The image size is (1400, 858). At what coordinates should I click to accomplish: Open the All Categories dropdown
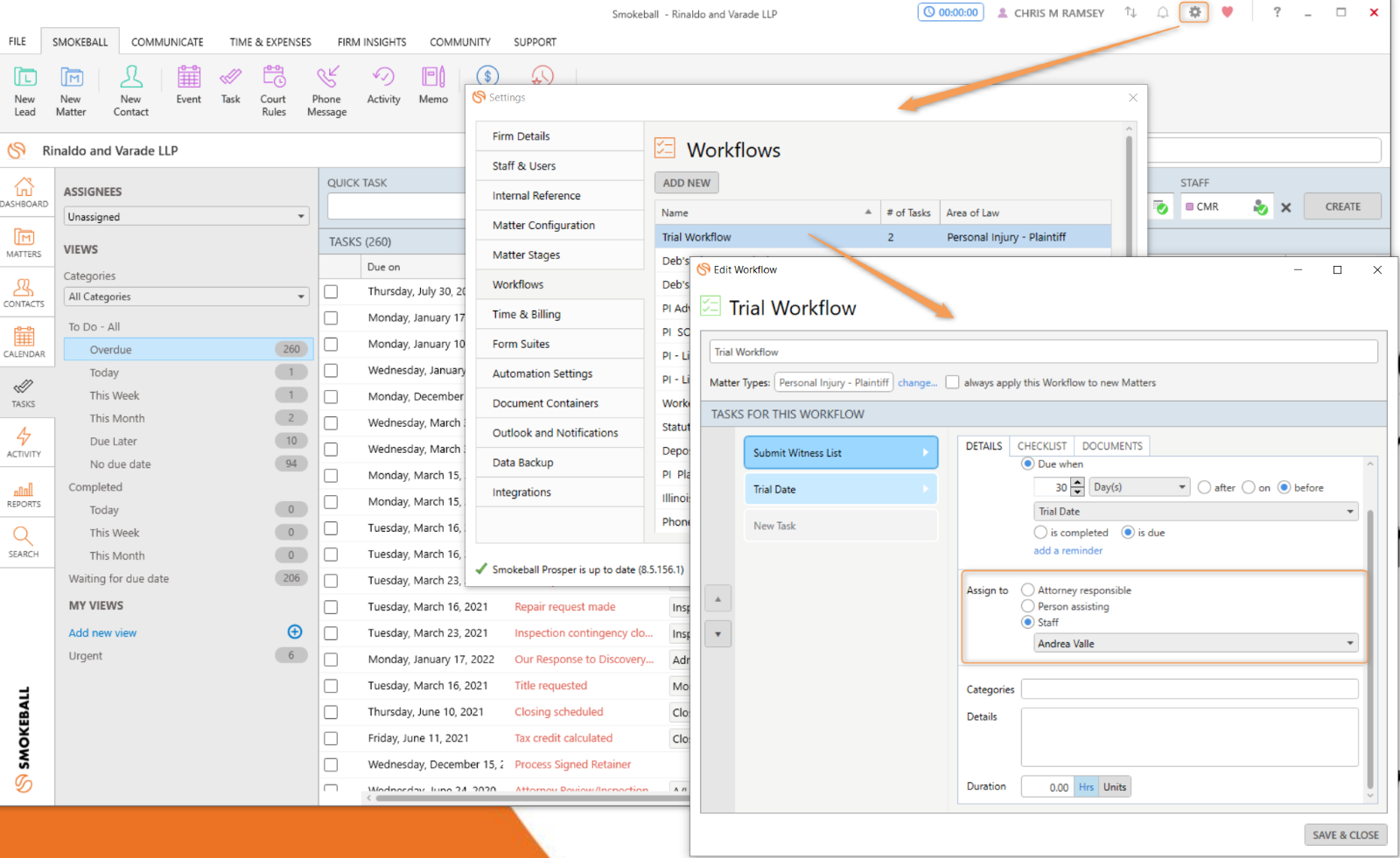[187, 296]
